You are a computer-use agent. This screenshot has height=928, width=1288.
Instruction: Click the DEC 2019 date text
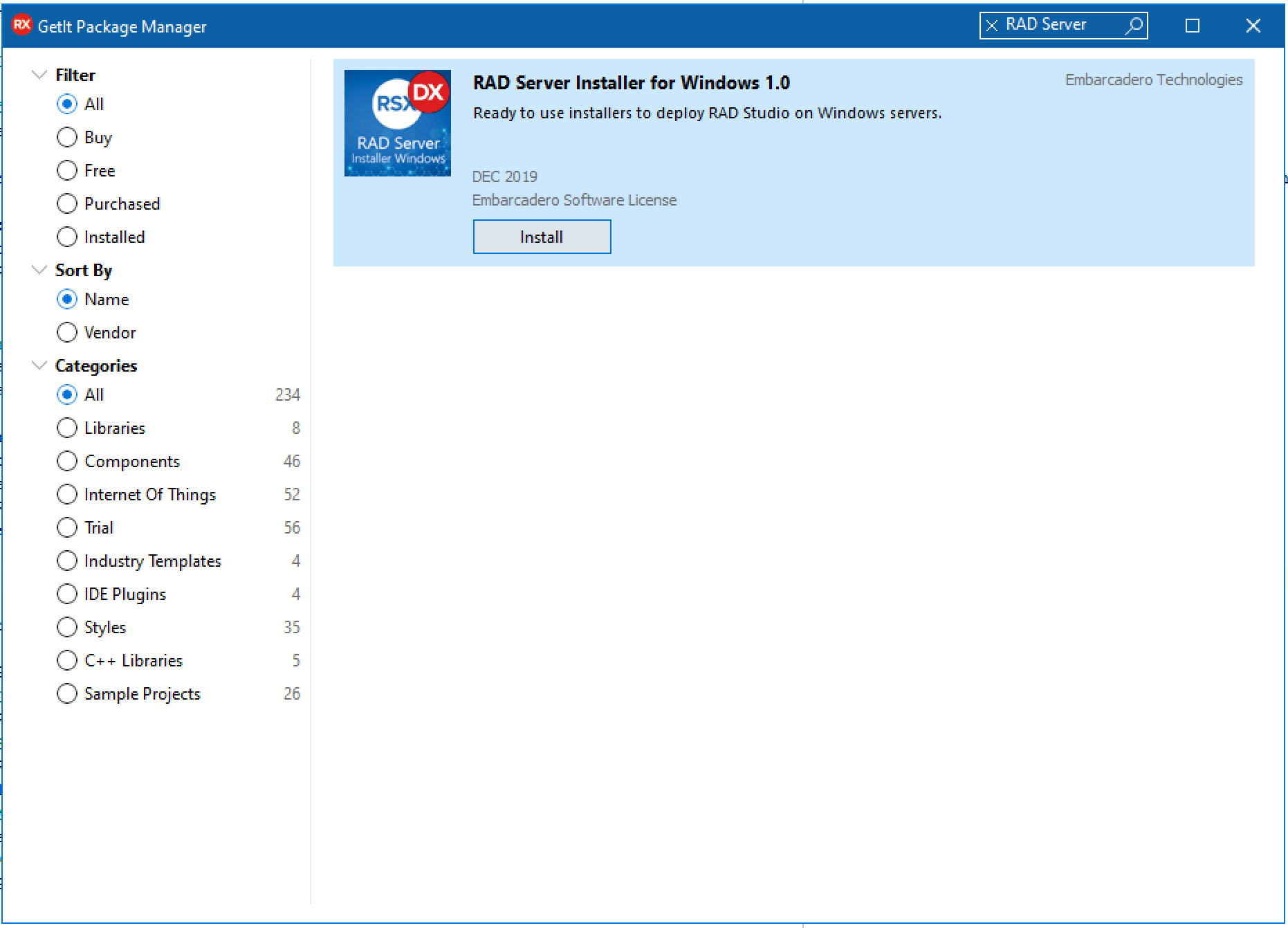tap(505, 177)
